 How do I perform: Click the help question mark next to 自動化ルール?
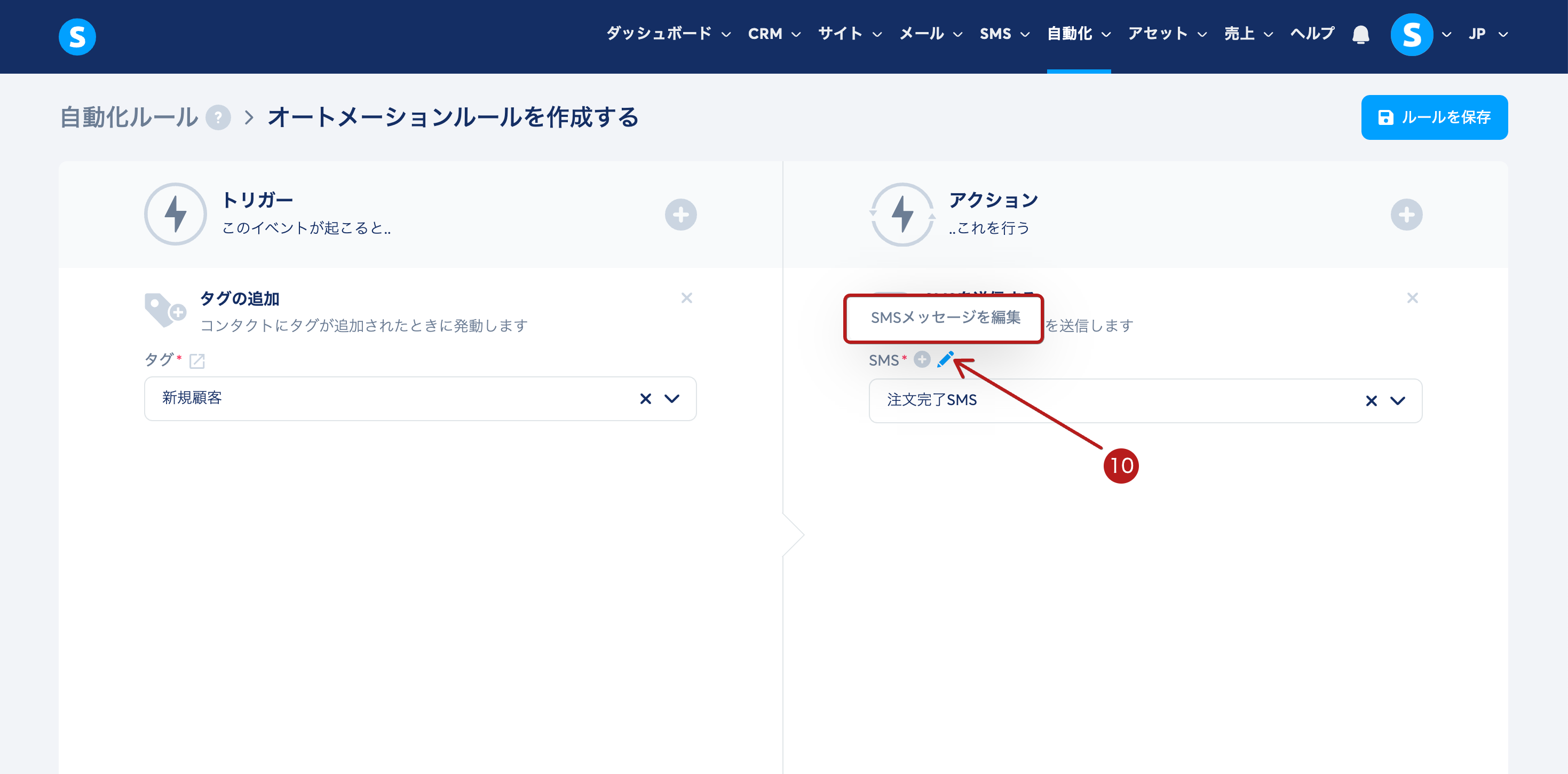pyautogui.click(x=218, y=117)
